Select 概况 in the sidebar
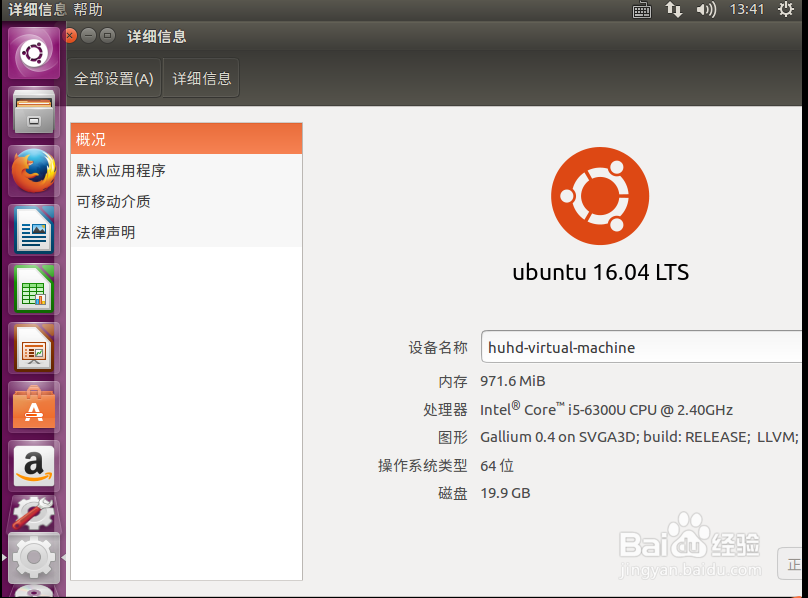This screenshot has width=808, height=598. tap(187, 139)
